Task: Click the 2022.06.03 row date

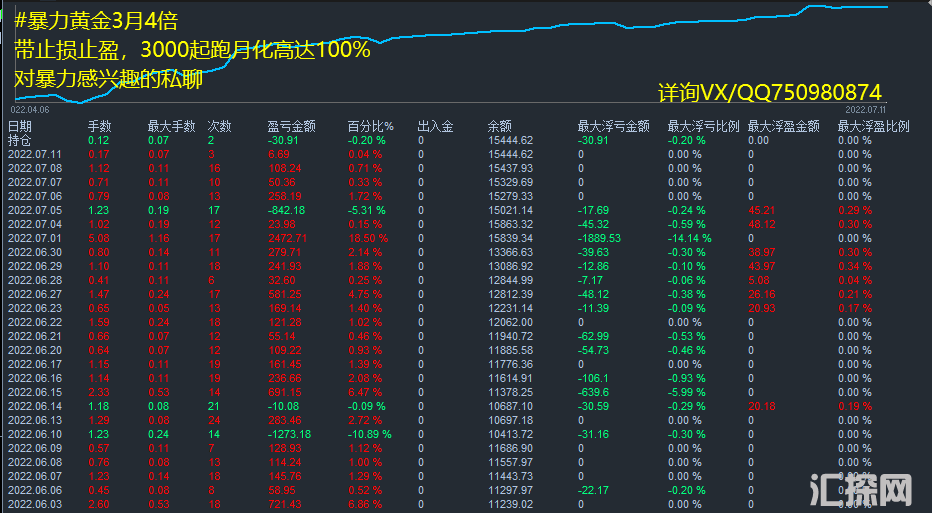Action: pos(35,505)
